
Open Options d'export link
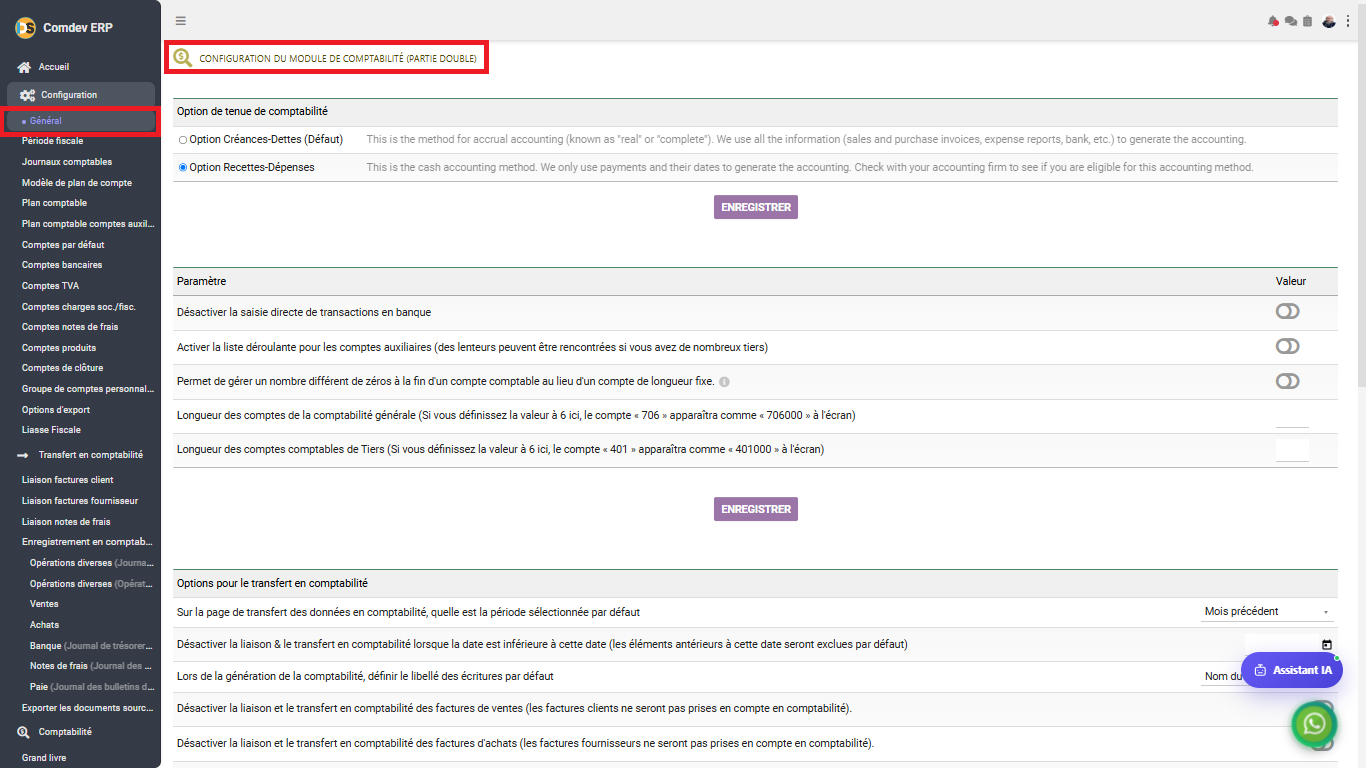tap(56, 410)
